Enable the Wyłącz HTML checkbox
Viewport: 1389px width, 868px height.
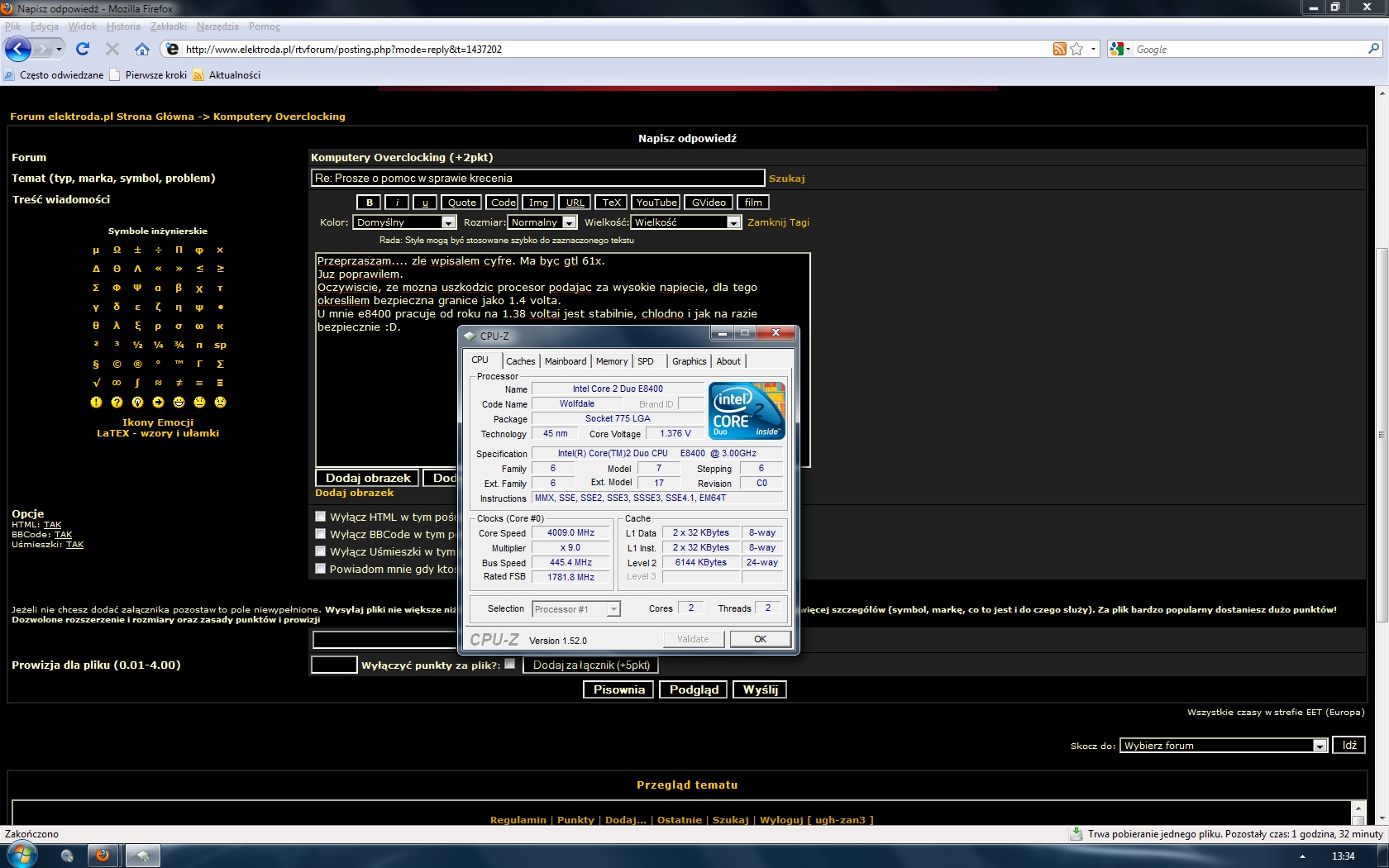tap(321, 517)
